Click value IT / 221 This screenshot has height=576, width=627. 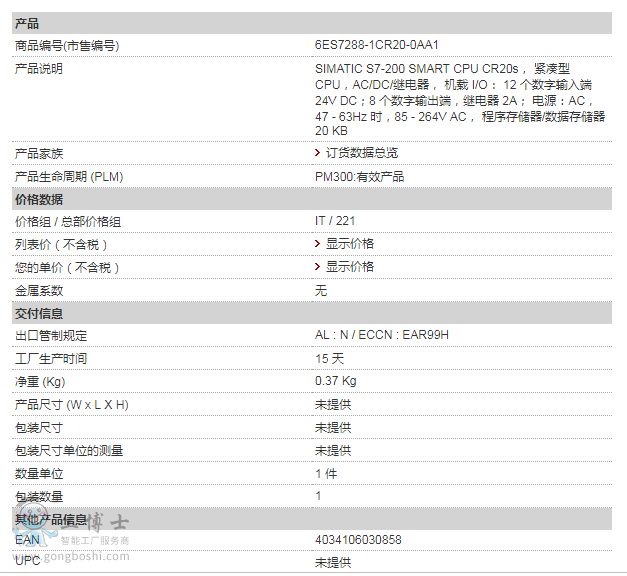pyautogui.click(x=335, y=221)
